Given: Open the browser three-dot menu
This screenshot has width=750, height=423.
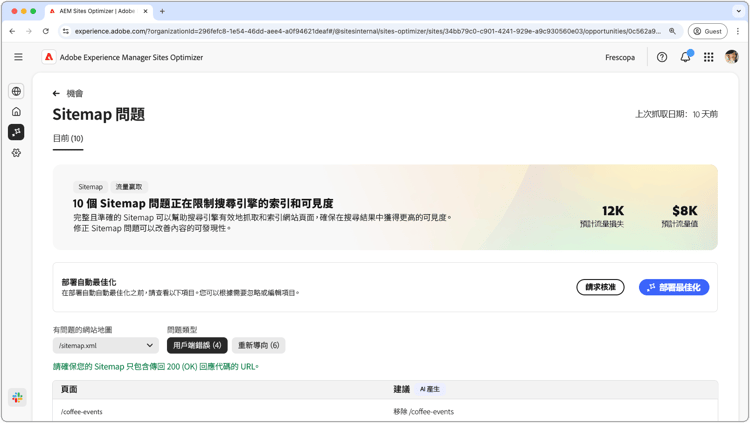Looking at the screenshot, I should [x=738, y=31].
